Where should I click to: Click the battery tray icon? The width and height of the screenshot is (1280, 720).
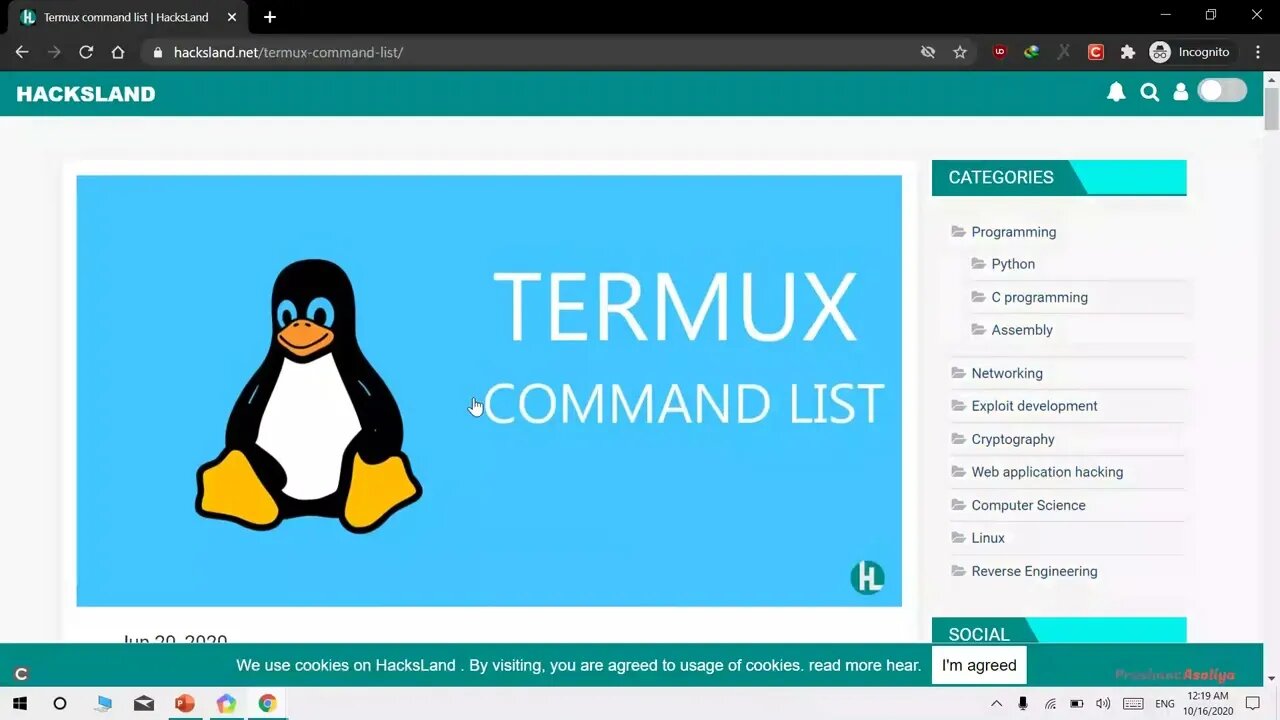click(x=1077, y=703)
